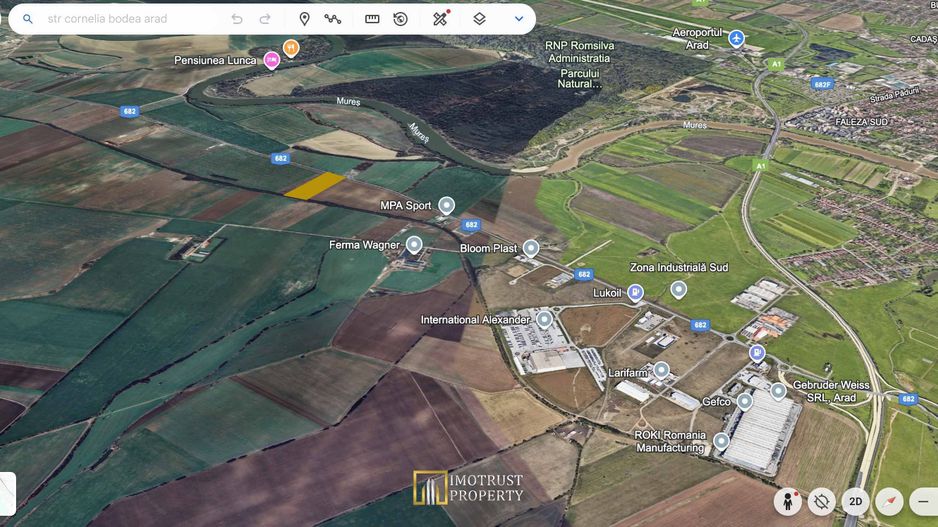Click the Aeroportul Arad airport marker

[737, 39]
